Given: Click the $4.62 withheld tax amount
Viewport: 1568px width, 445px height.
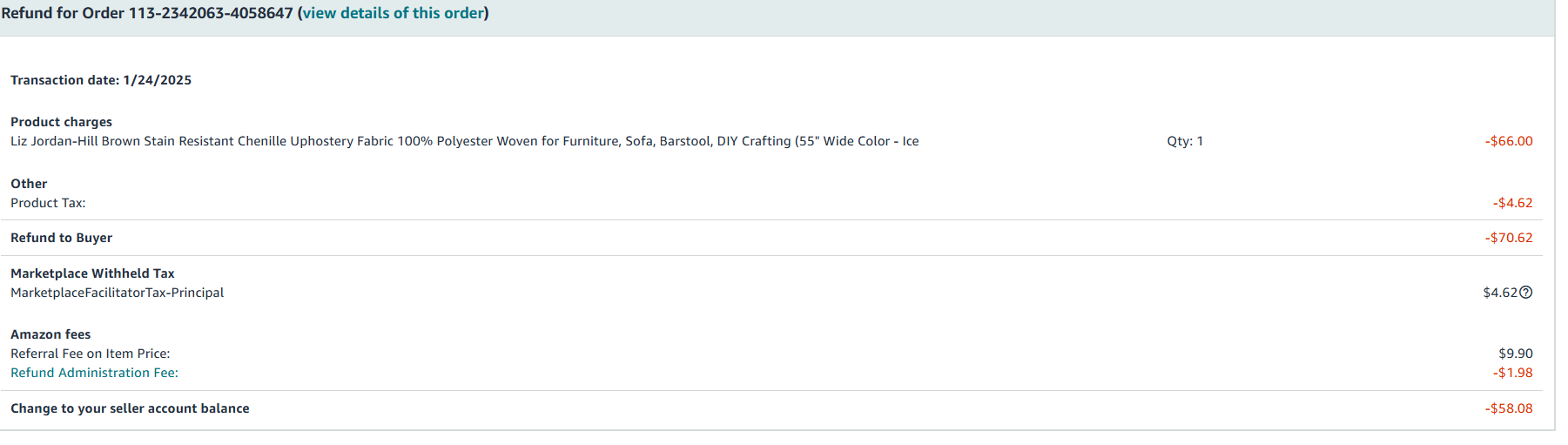Looking at the screenshot, I should click(x=1500, y=293).
